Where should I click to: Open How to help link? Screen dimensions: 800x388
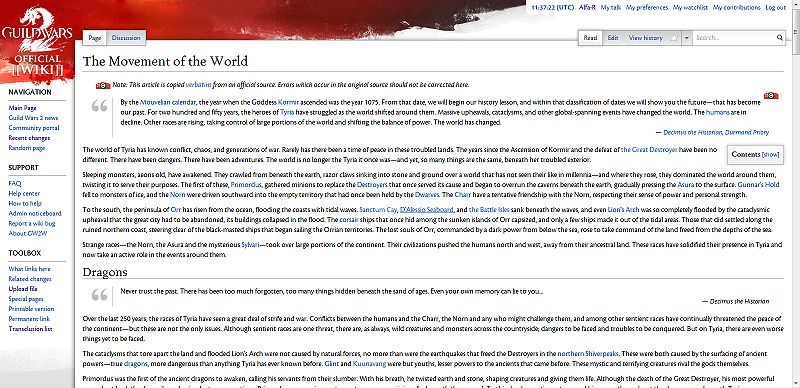tap(25, 203)
